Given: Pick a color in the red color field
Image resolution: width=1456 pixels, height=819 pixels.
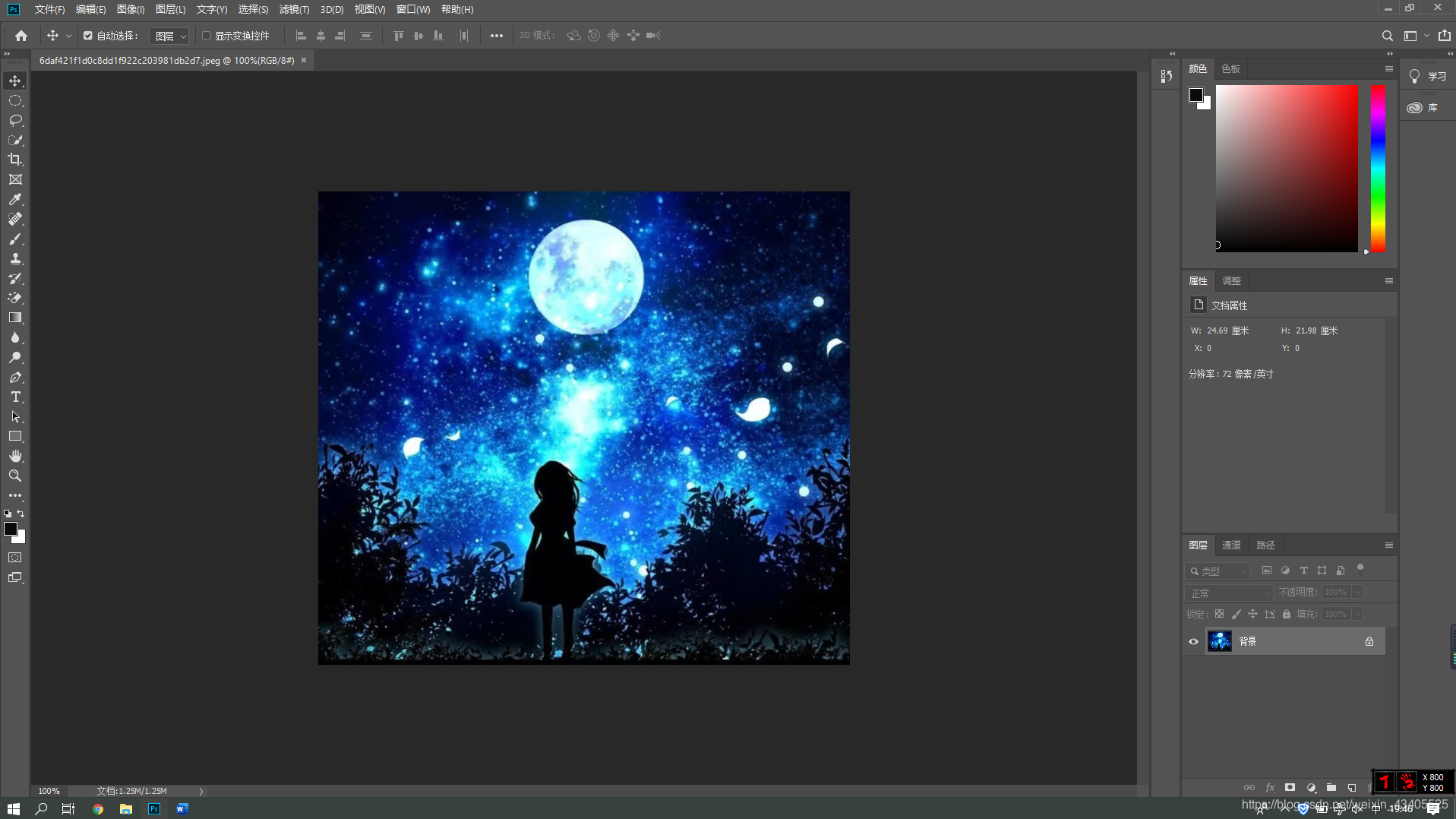Looking at the screenshot, I should pyautogui.click(x=1287, y=168).
